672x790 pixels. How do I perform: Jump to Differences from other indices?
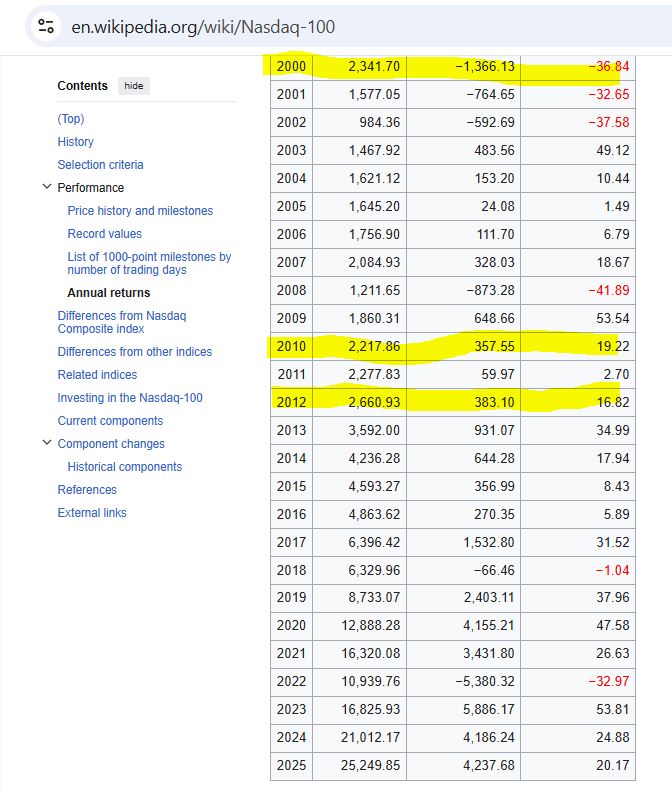(x=134, y=352)
